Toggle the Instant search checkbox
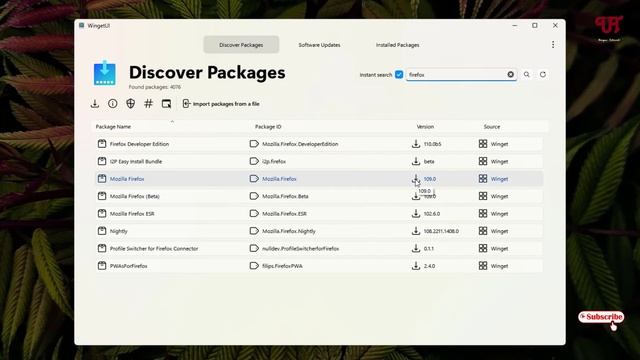Screen dimensions: 640x360 click(x=399, y=75)
